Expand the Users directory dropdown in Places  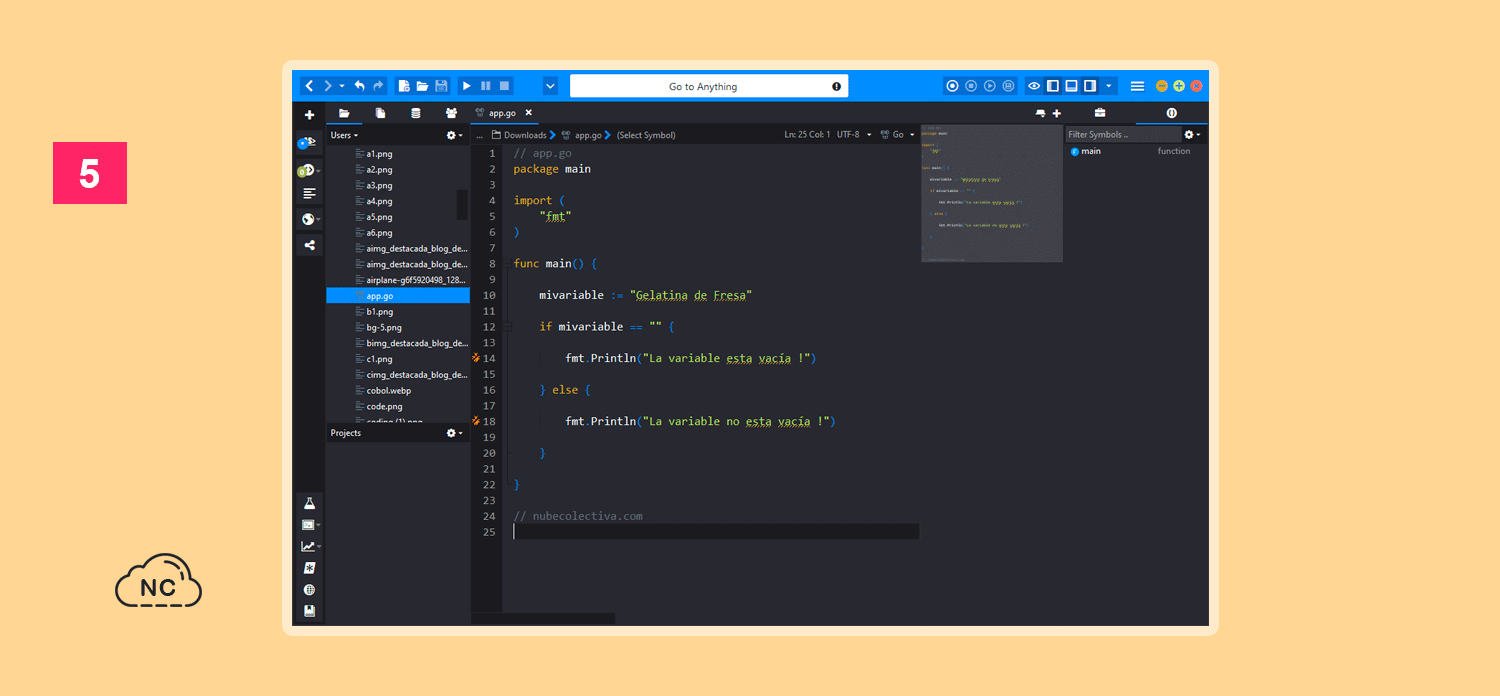(x=344, y=135)
